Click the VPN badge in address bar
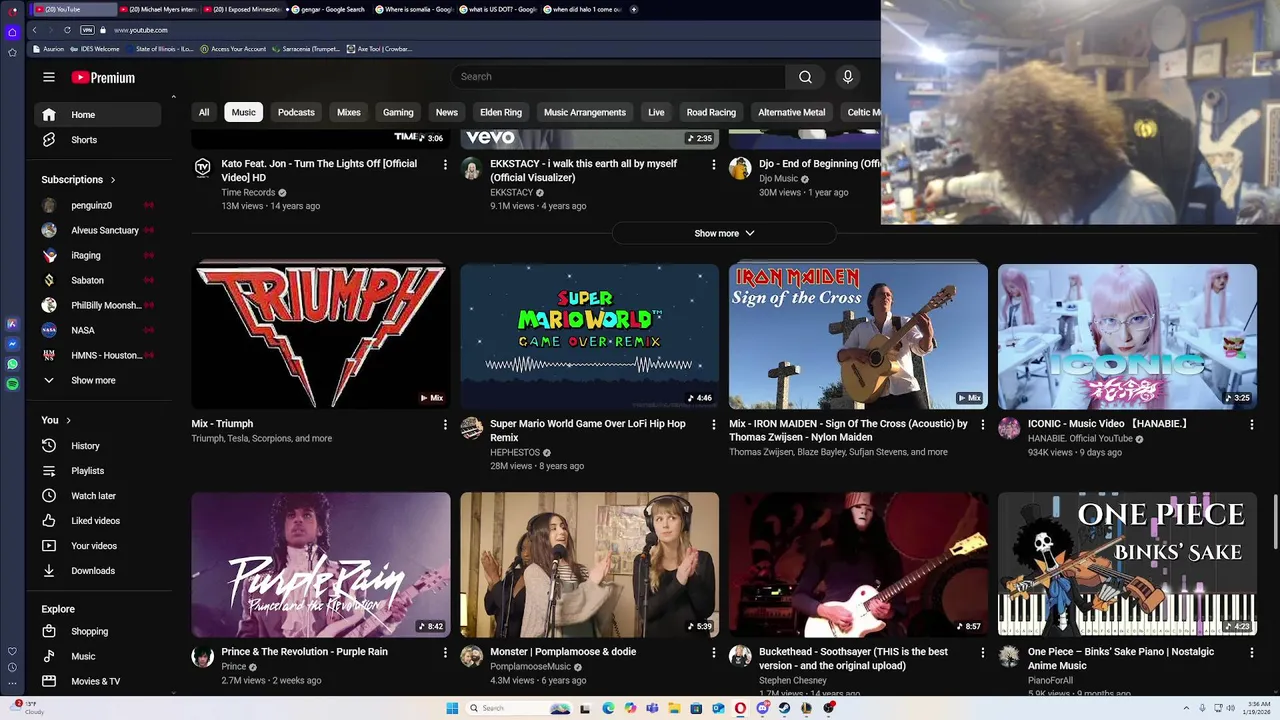The height and width of the screenshot is (720, 1280). click(87, 30)
